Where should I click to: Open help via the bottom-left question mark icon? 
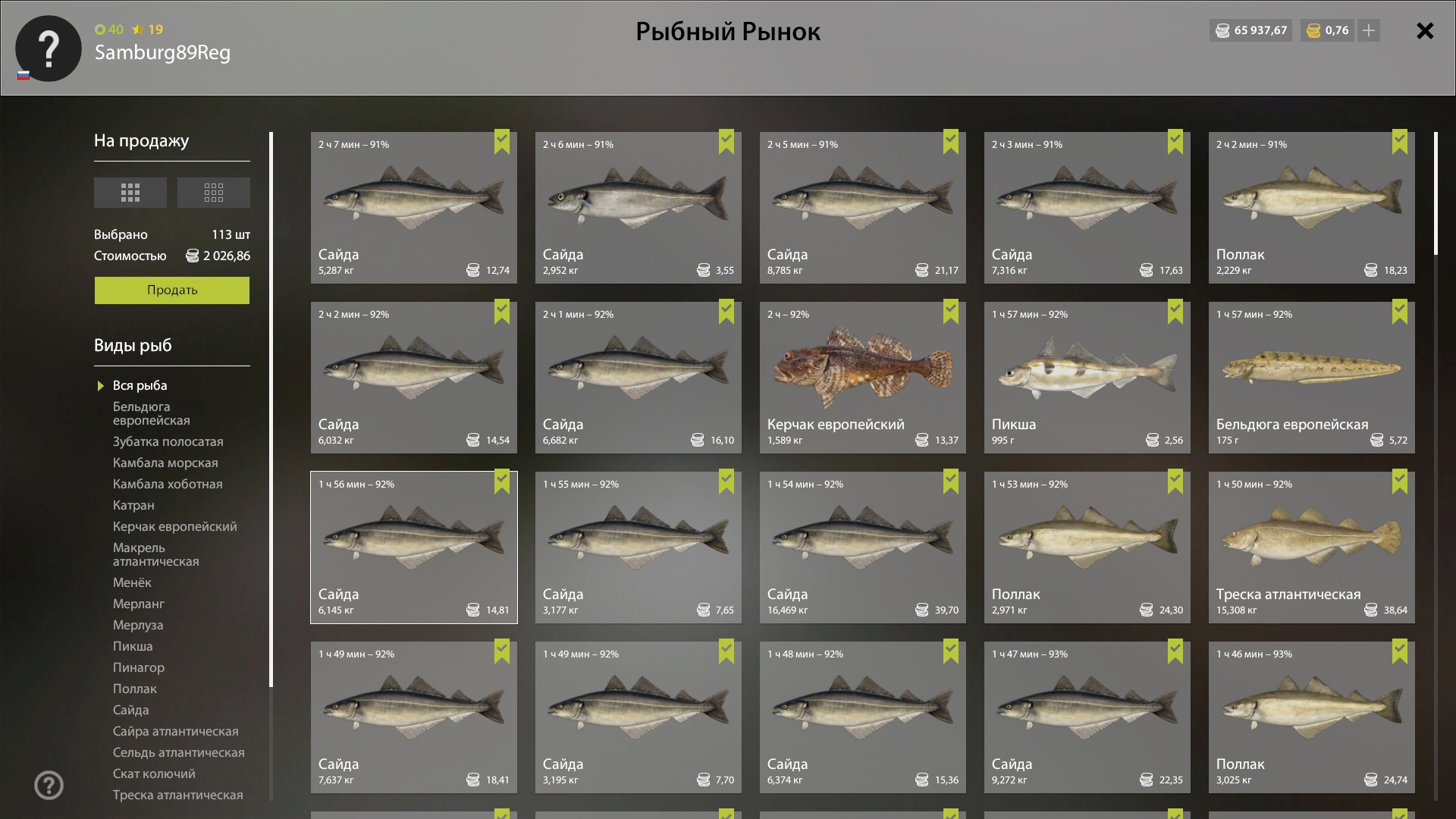coord(49,786)
